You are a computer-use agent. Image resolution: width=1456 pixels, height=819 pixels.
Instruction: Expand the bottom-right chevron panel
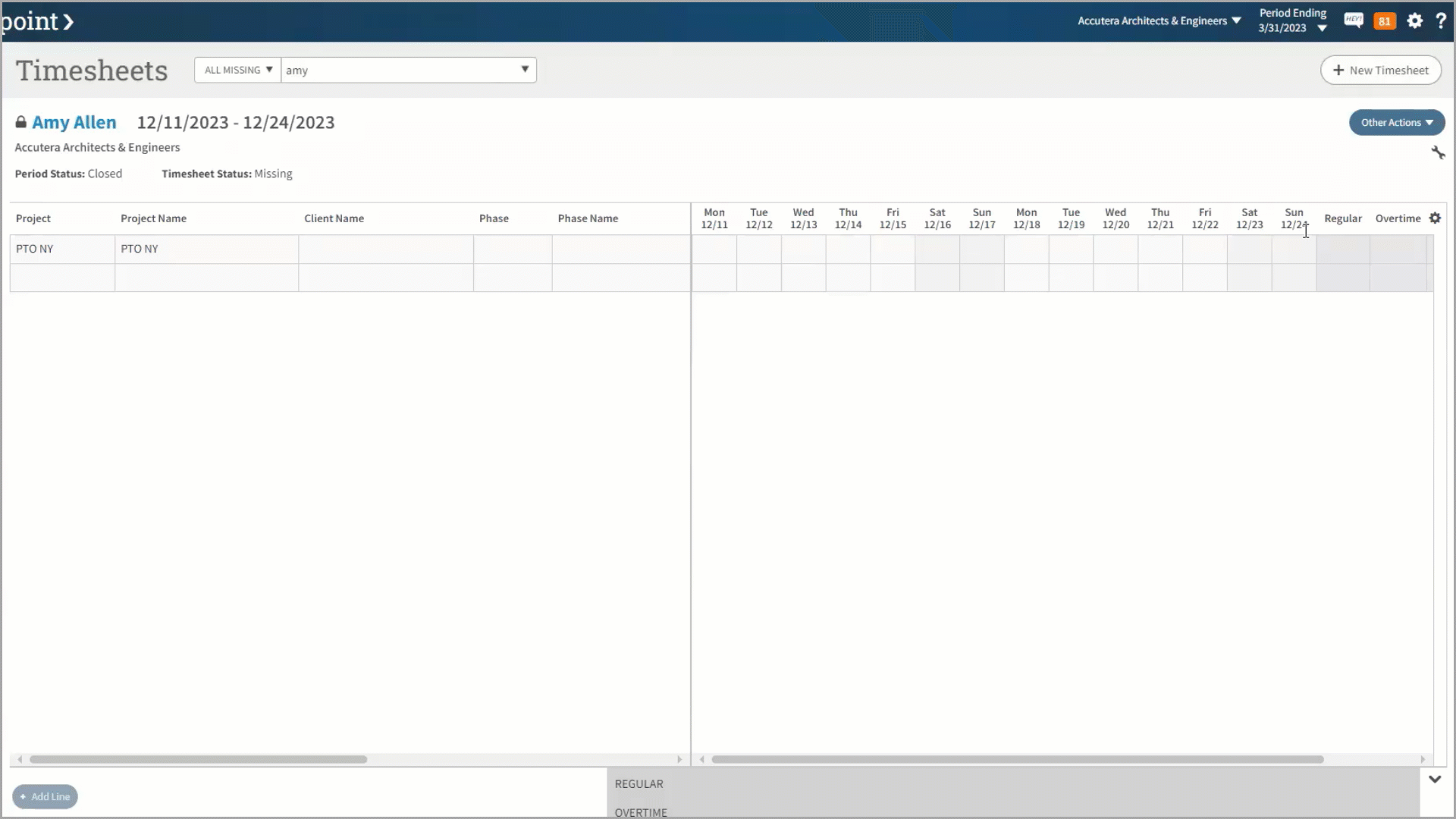(1434, 778)
